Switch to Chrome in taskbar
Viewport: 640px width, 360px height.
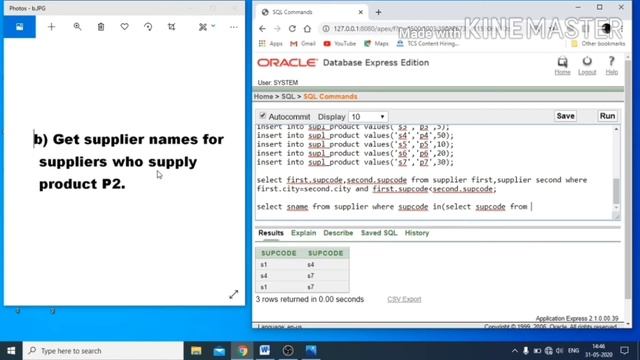tap(242, 351)
